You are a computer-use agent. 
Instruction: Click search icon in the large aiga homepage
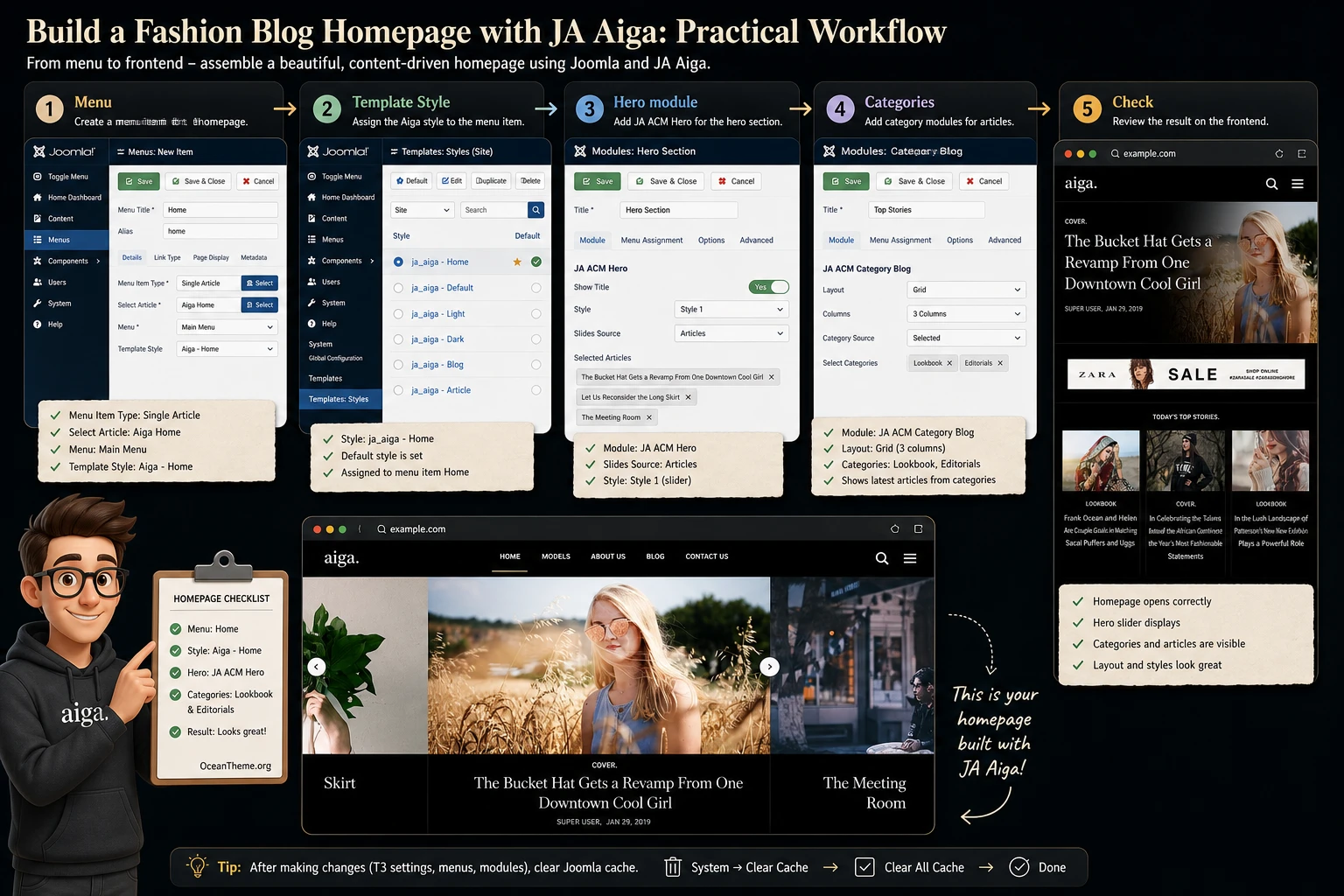point(882,558)
